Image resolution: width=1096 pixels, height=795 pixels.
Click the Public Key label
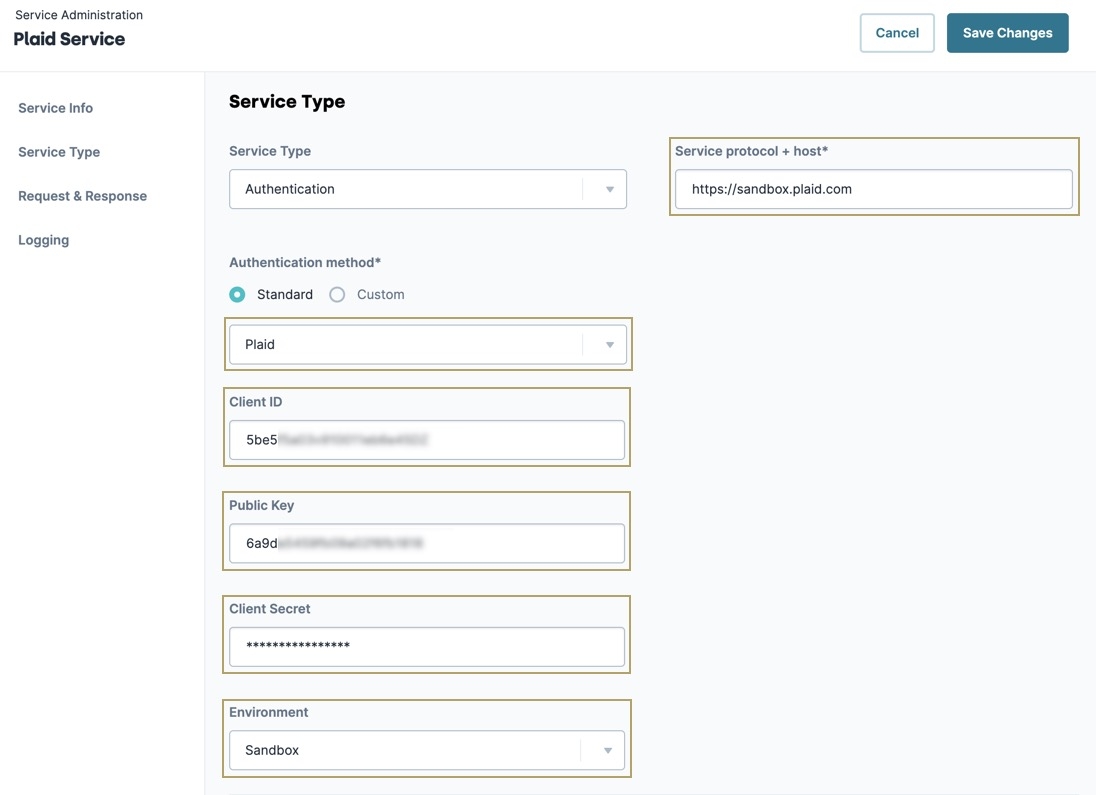pos(261,506)
